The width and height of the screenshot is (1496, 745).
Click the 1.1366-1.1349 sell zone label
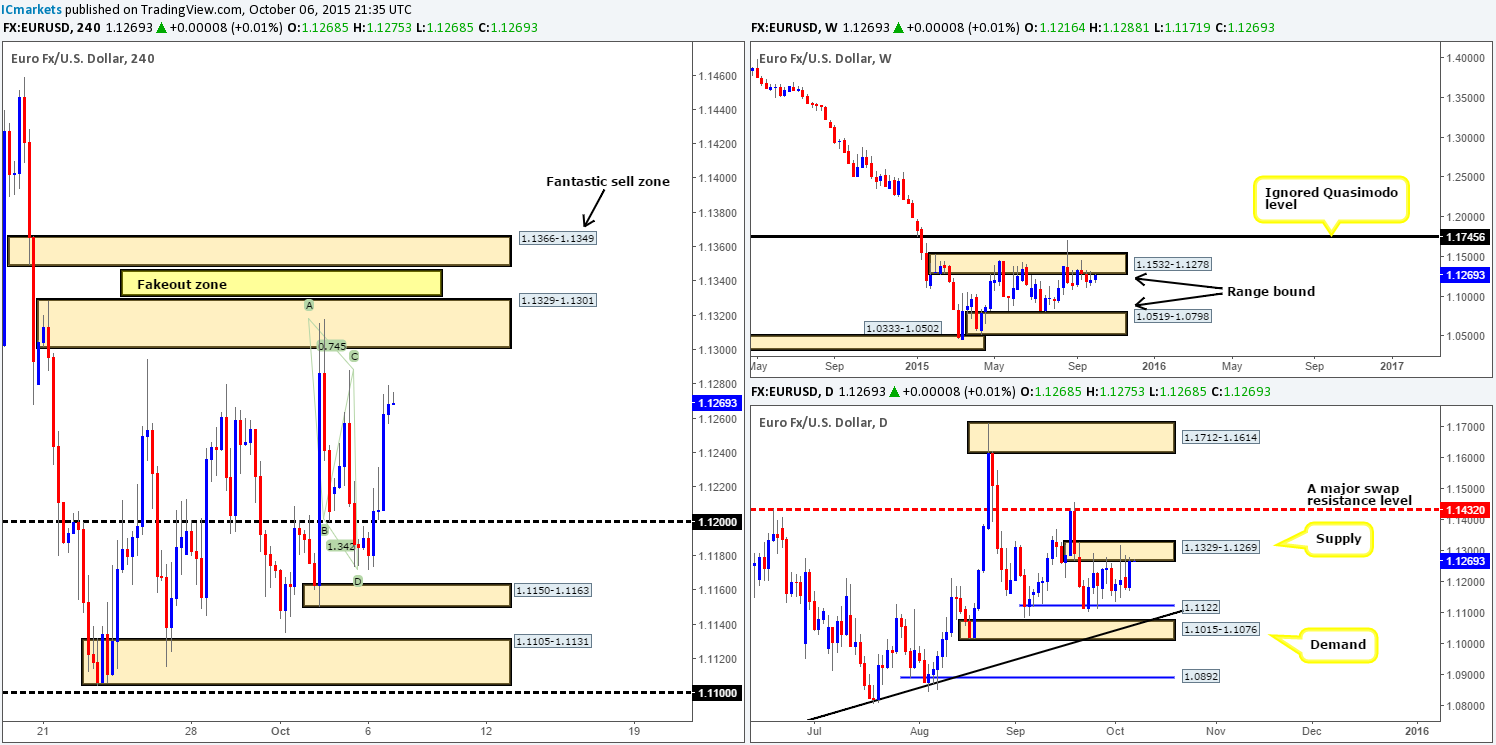557,238
